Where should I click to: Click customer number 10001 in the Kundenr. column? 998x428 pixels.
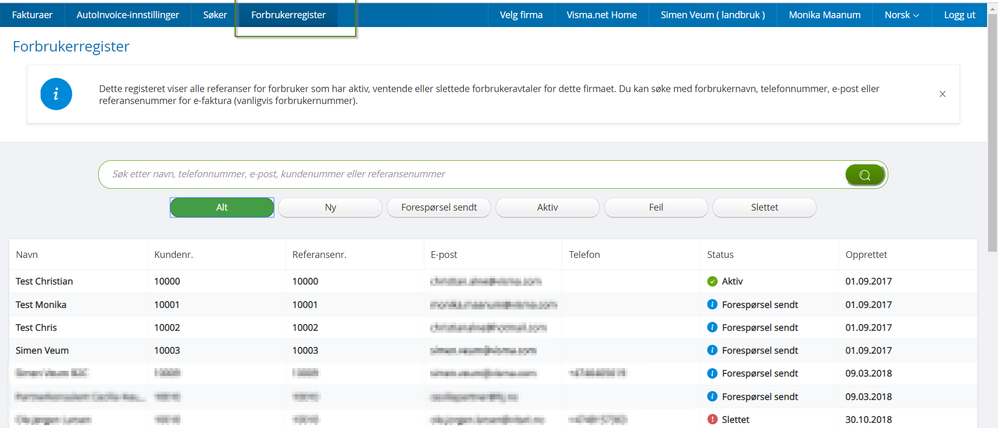click(167, 304)
